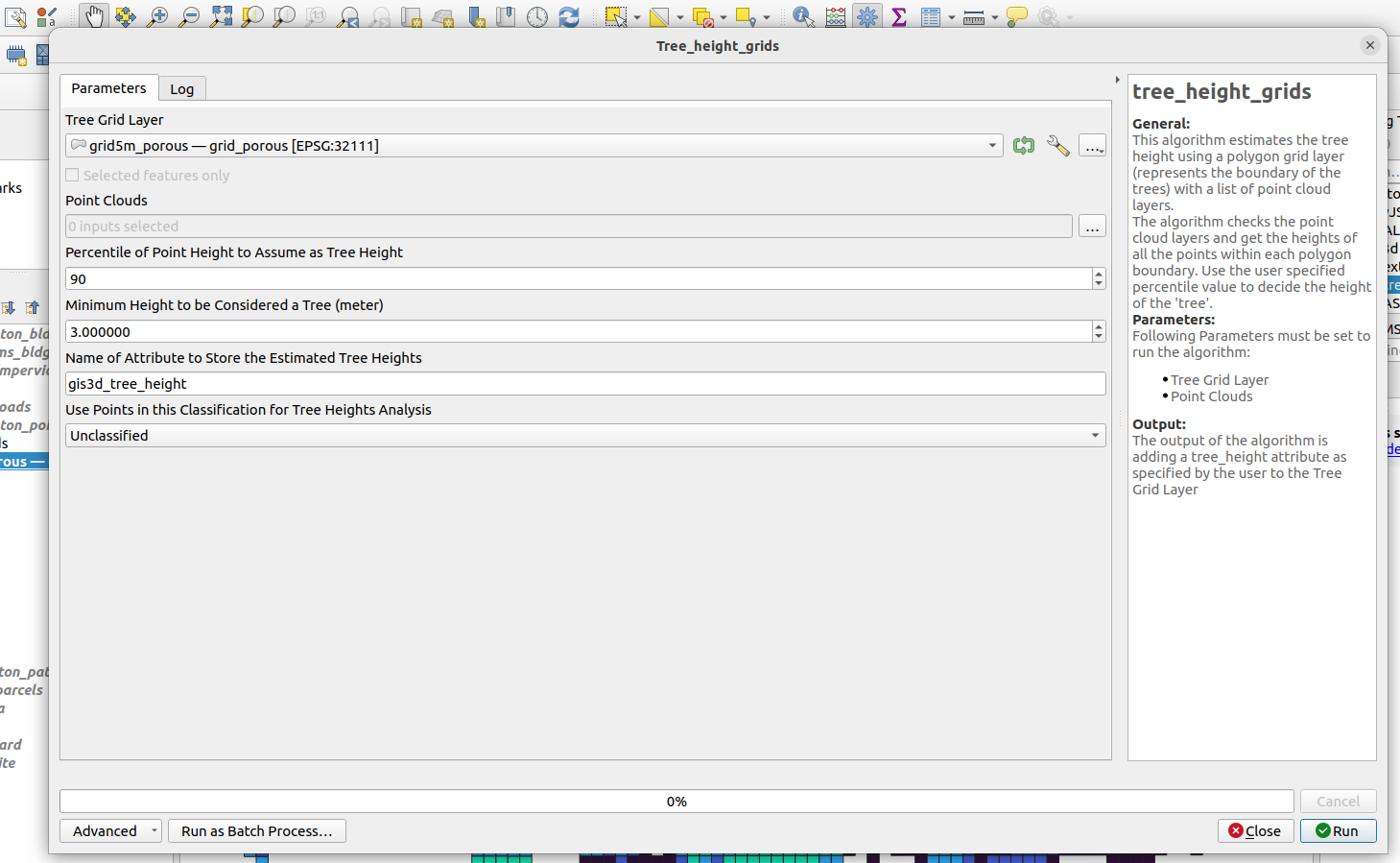This screenshot has width=1400, height=863.
Task: Enable Selected features only checkbox
Action: tap(72, 176)
